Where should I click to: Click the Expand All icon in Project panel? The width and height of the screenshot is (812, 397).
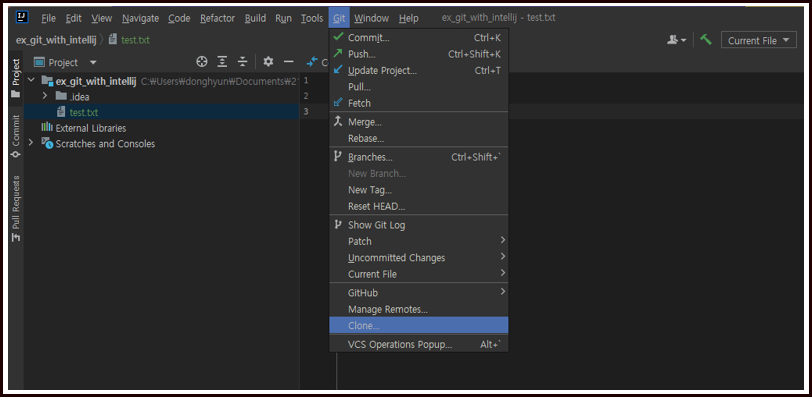pos(222,62)
